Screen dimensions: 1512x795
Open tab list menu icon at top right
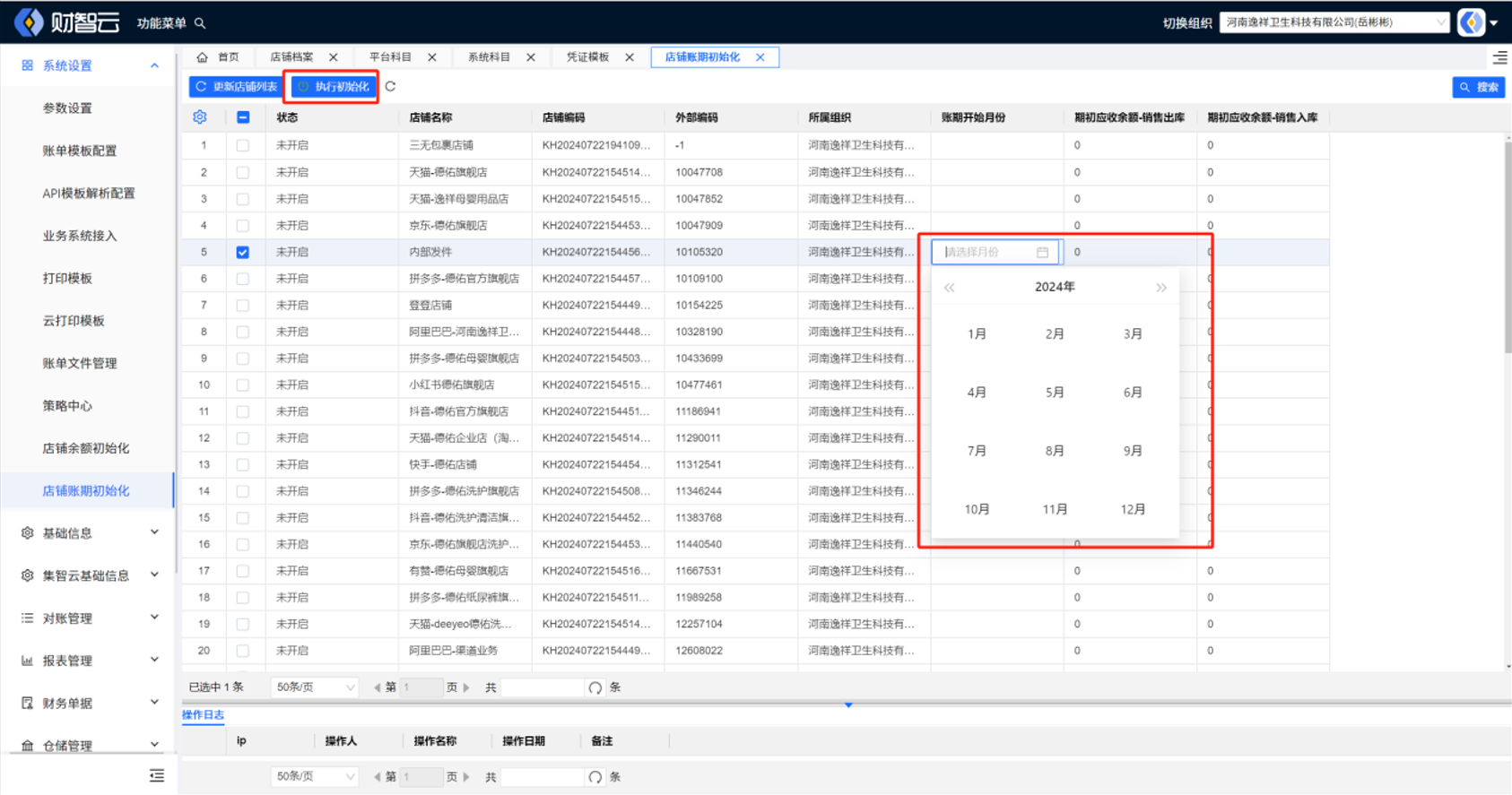[1499, 57]
